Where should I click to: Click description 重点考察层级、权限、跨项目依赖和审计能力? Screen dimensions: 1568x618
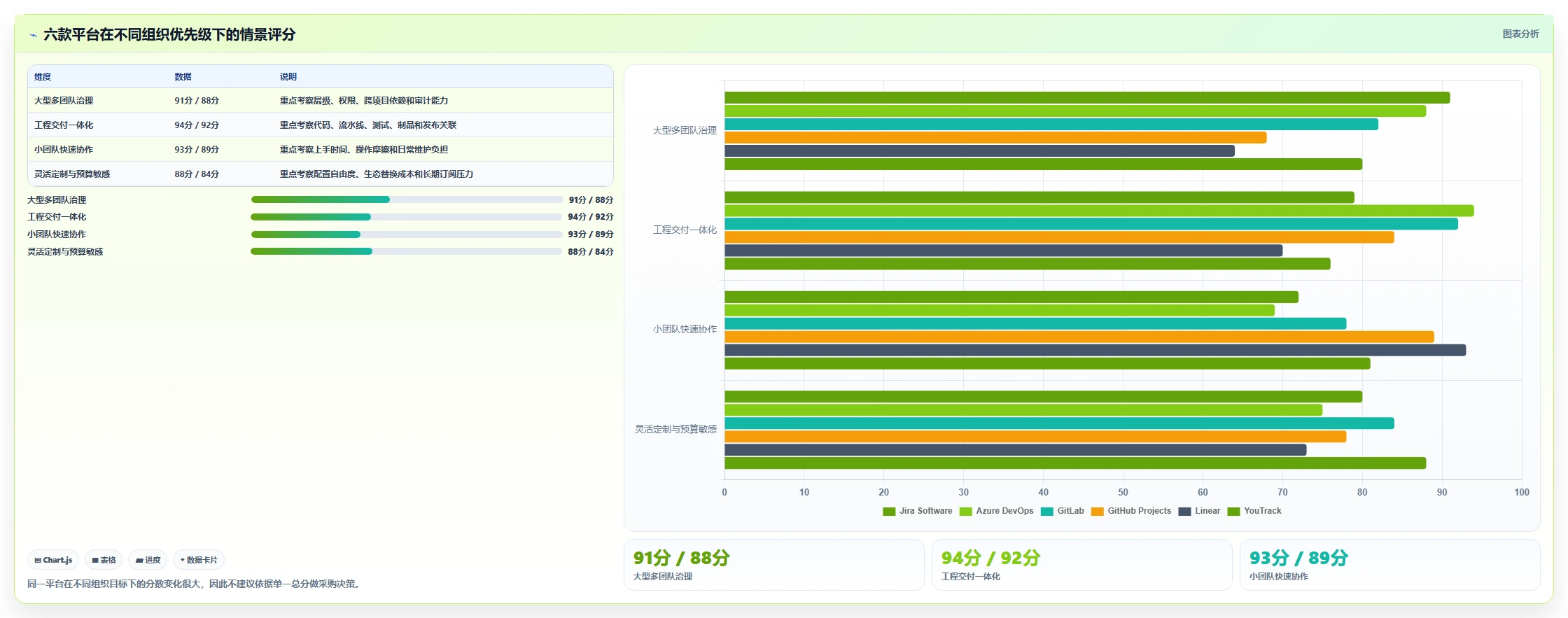coord(364,101)
